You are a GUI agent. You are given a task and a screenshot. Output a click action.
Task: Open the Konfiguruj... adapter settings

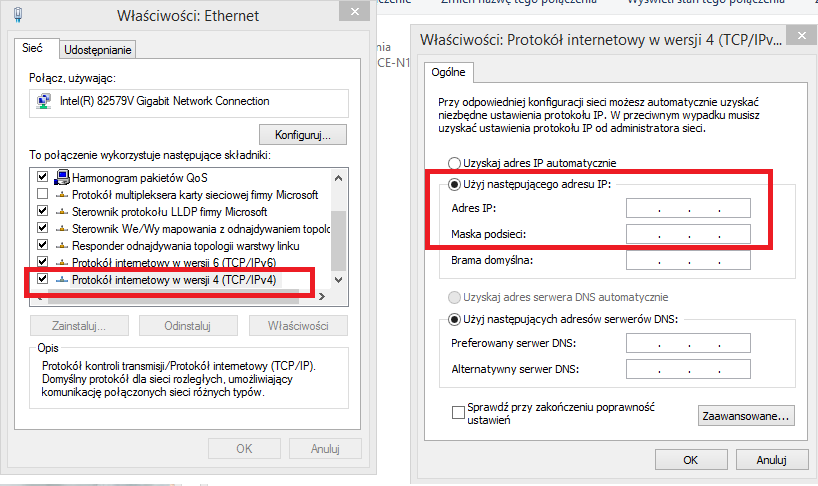[303, 135]
